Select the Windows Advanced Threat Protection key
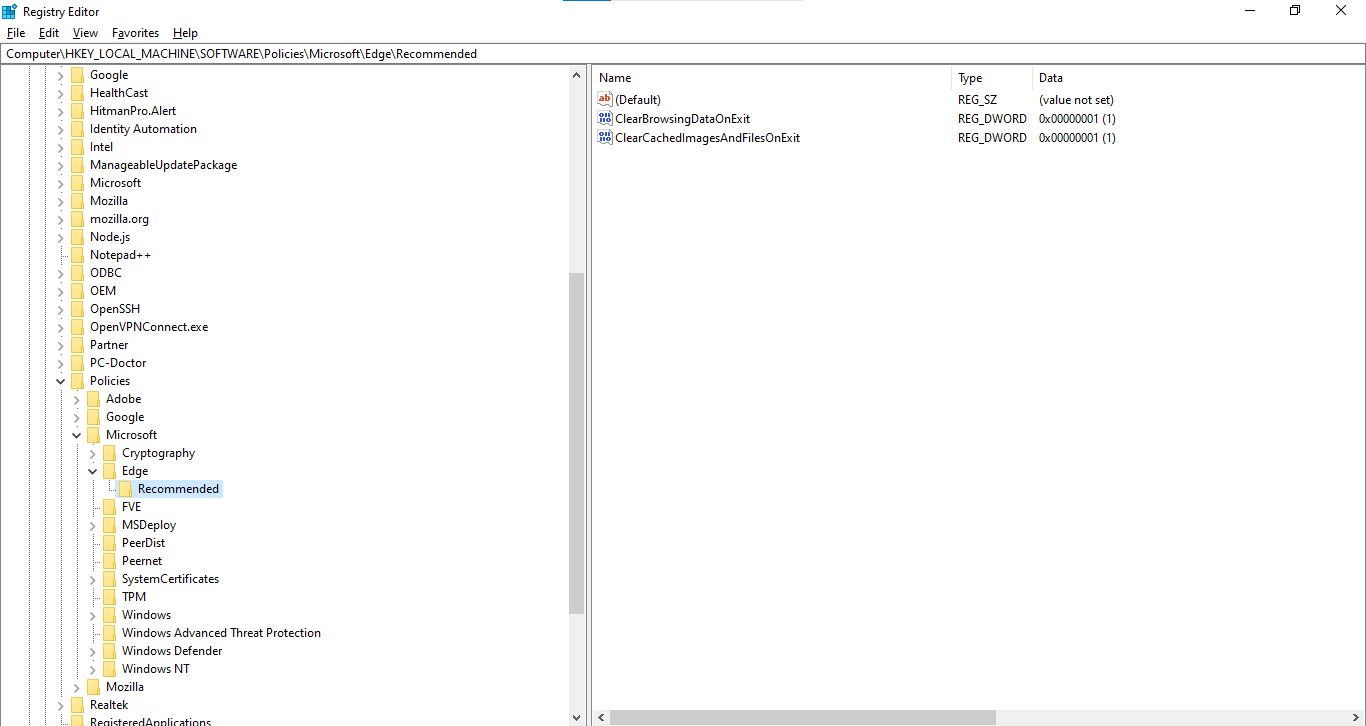 (x=221, y=633)
